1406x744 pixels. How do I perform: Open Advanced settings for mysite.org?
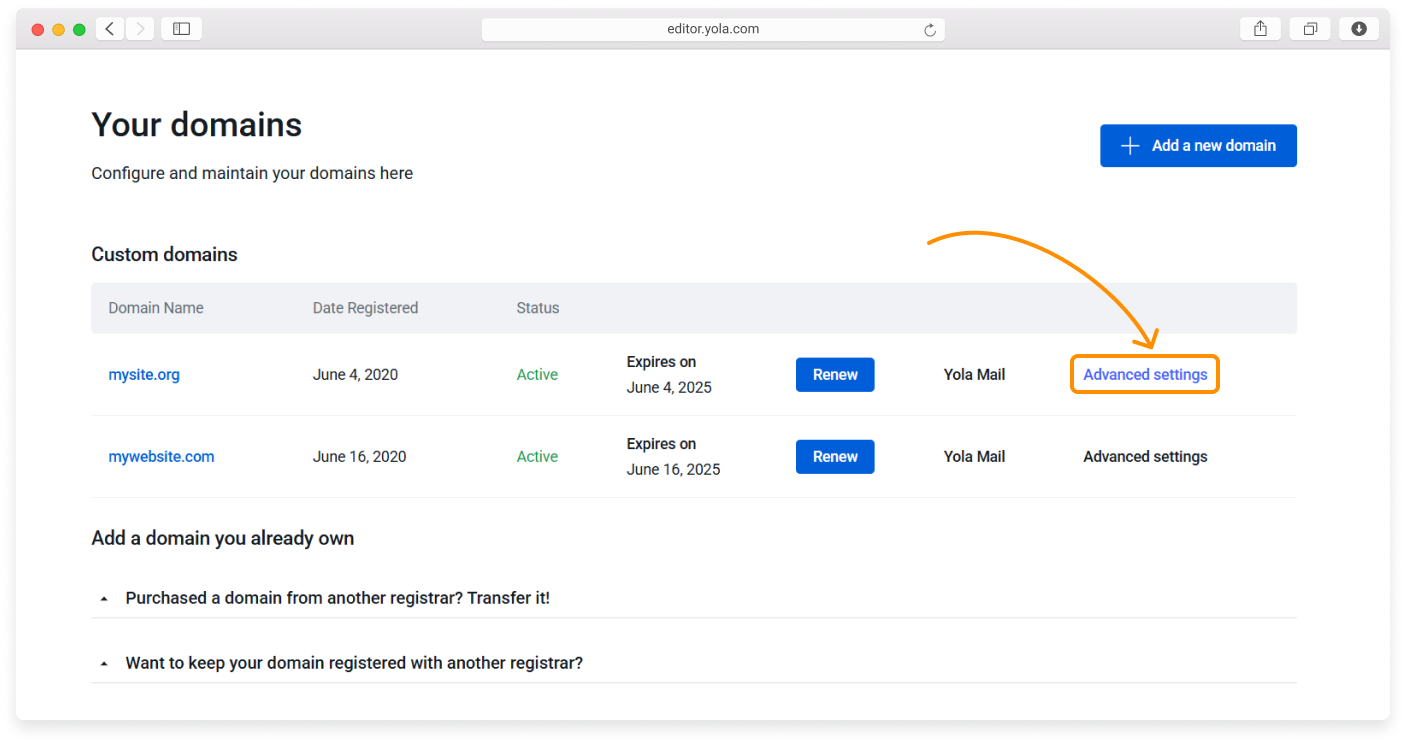pos(1145,375)
